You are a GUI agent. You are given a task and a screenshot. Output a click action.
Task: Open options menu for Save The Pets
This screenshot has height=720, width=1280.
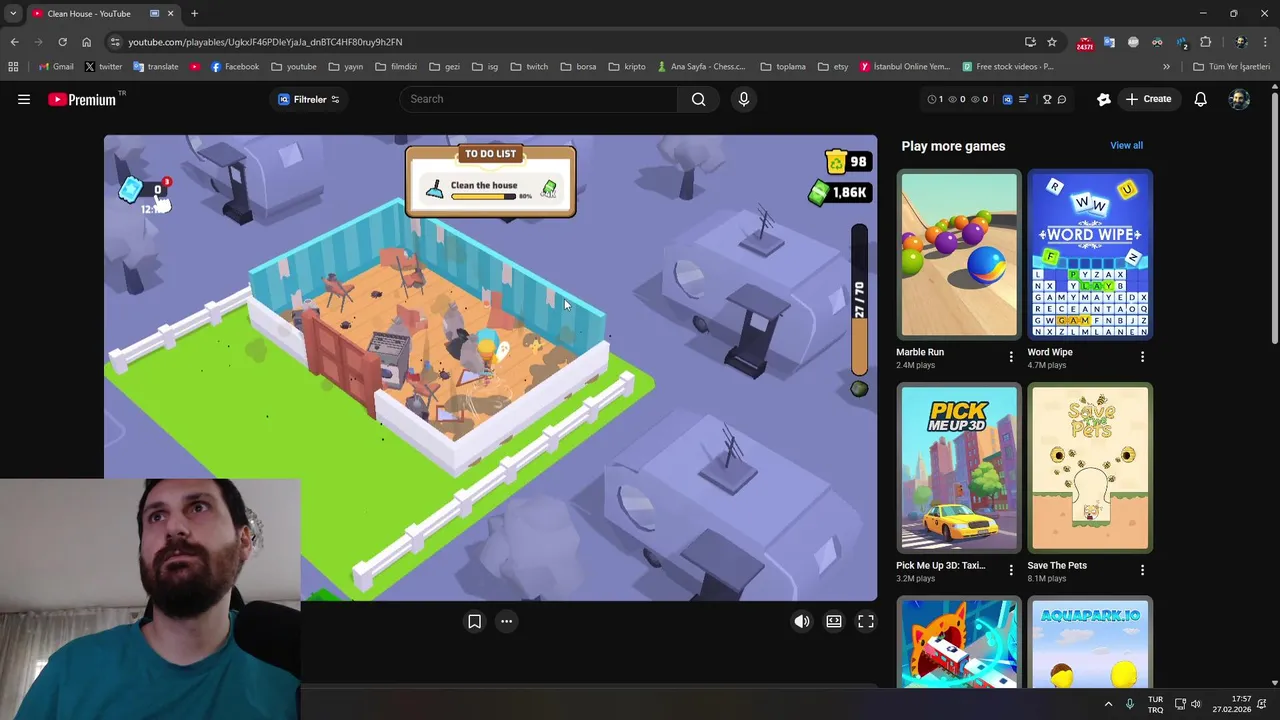(1142, 570)
